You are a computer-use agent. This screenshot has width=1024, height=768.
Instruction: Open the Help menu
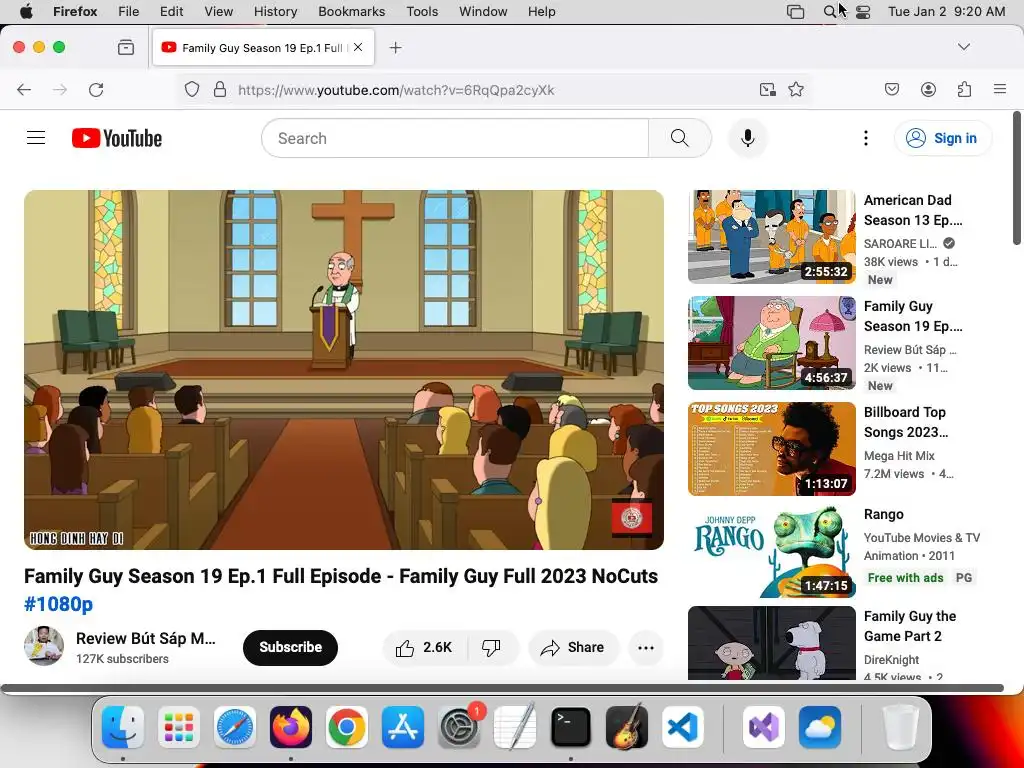(x=541, y=12)
